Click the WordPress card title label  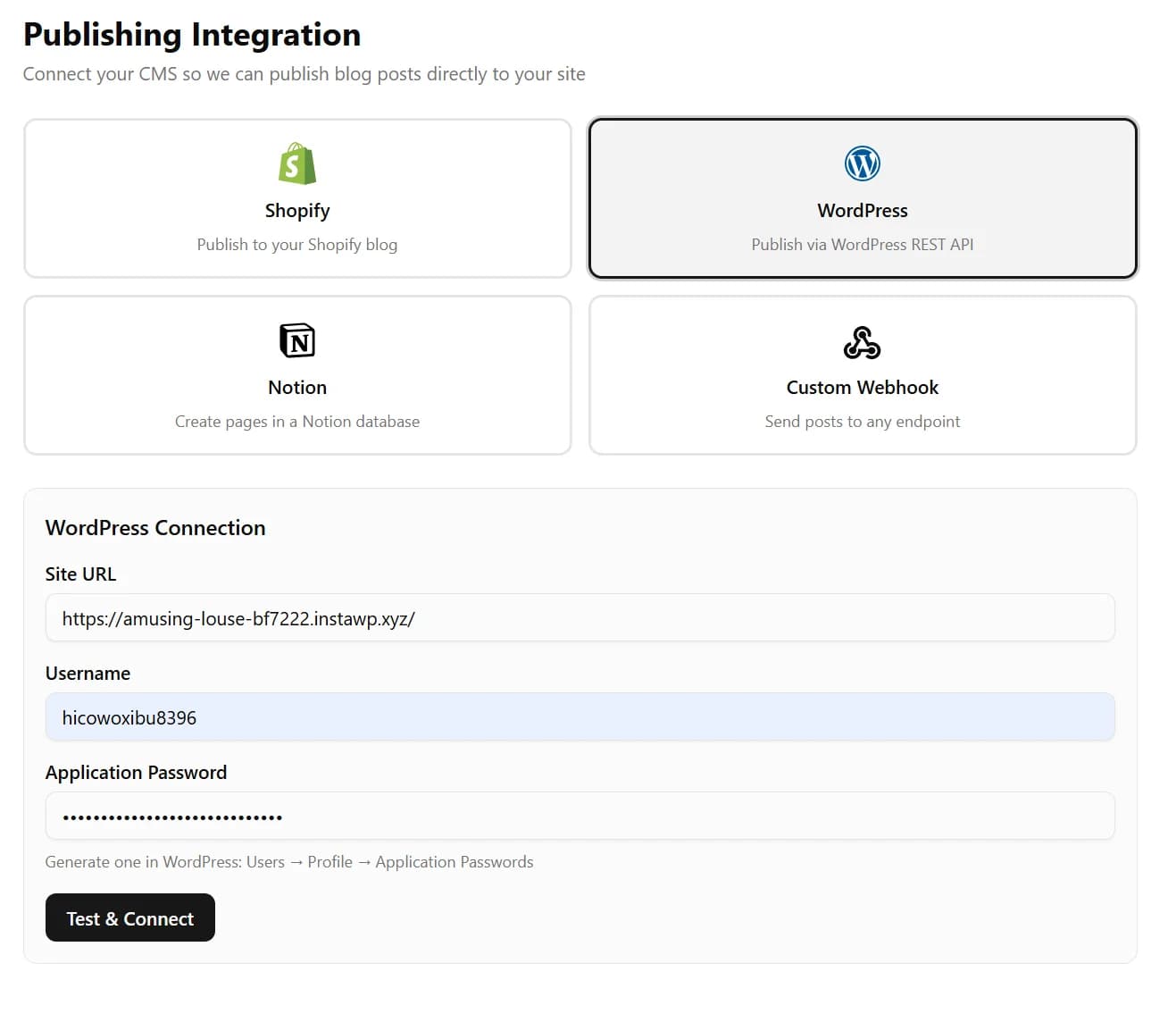click(x=862, y=210)
